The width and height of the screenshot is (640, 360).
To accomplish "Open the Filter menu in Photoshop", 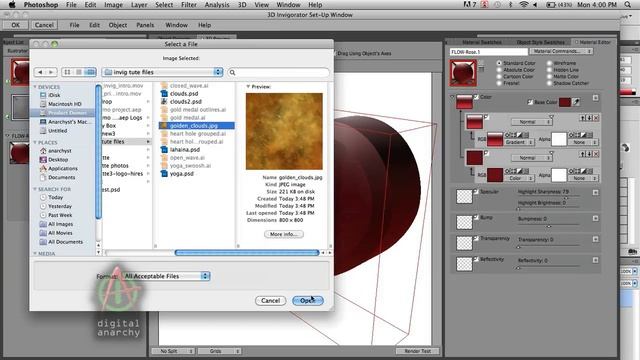I will [189, 5].
